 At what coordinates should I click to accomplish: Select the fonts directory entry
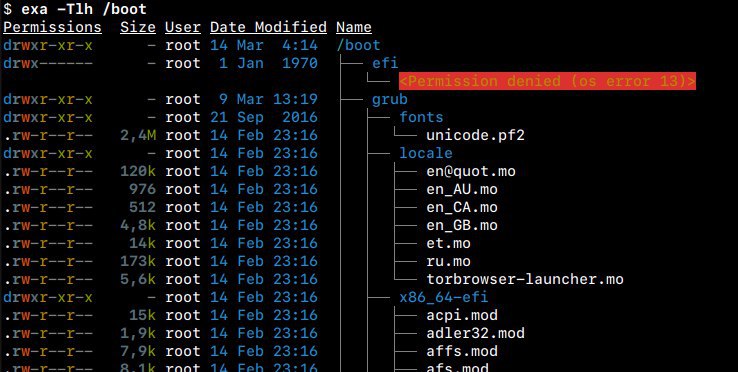[421, 117]
